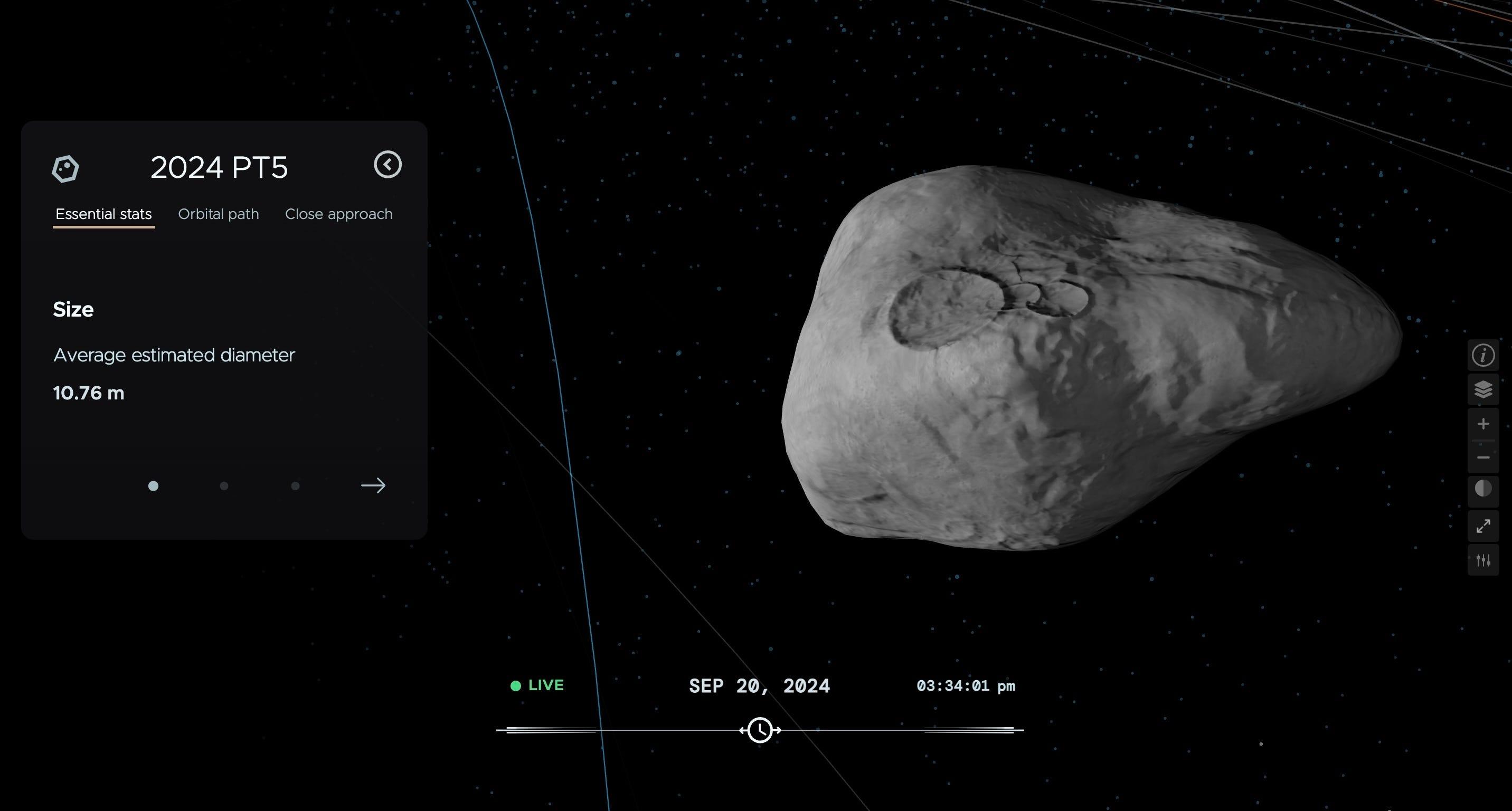This screenshot has height=811, width=1512.
Task: Toggle the half-circle lighting mode icon
Action: 1482,489
